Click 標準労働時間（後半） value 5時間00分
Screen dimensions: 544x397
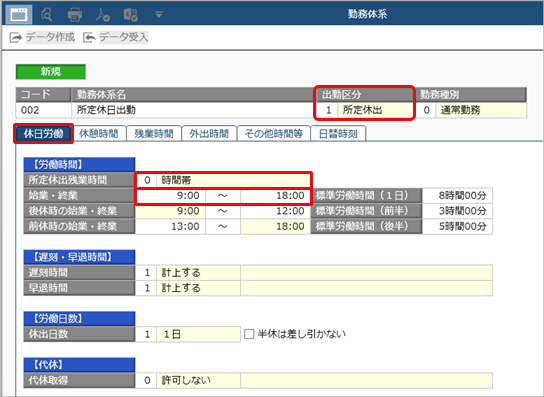[457, 227]
